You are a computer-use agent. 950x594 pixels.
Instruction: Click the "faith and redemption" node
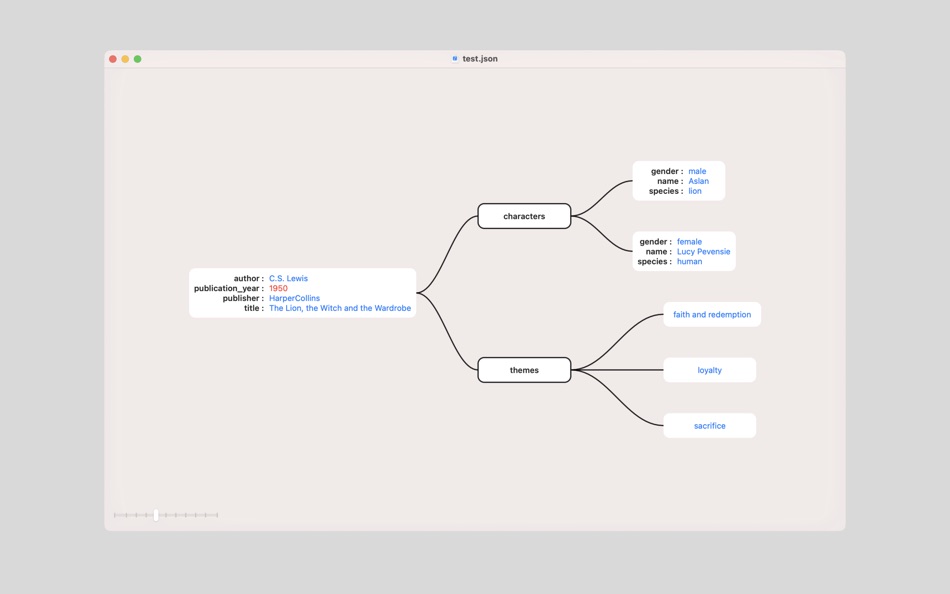point(712,315)
